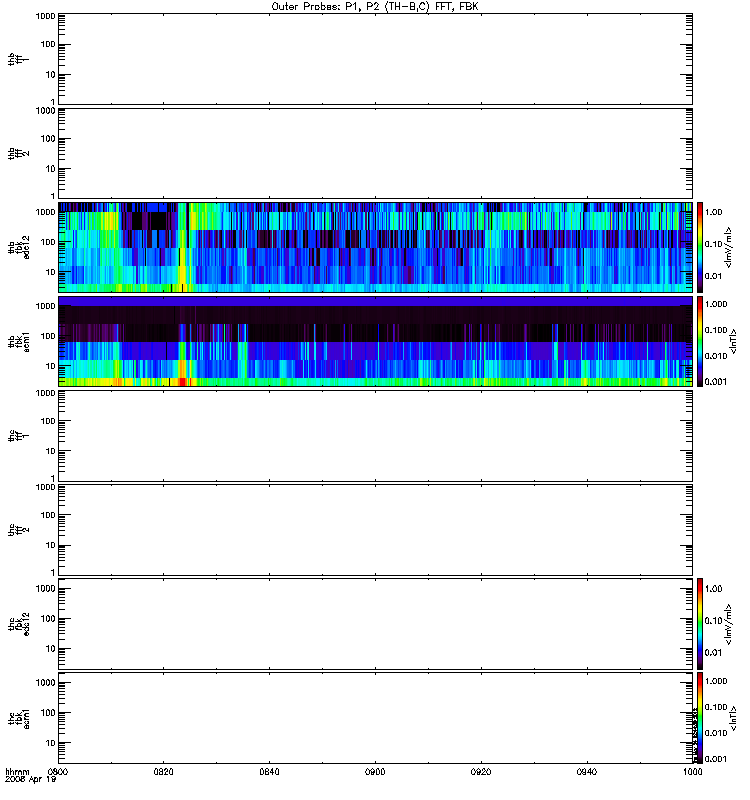This screenshot has width=750, height=800.
Task: Click the '2008 Apr 19' date label
Action: coord(31,780)
